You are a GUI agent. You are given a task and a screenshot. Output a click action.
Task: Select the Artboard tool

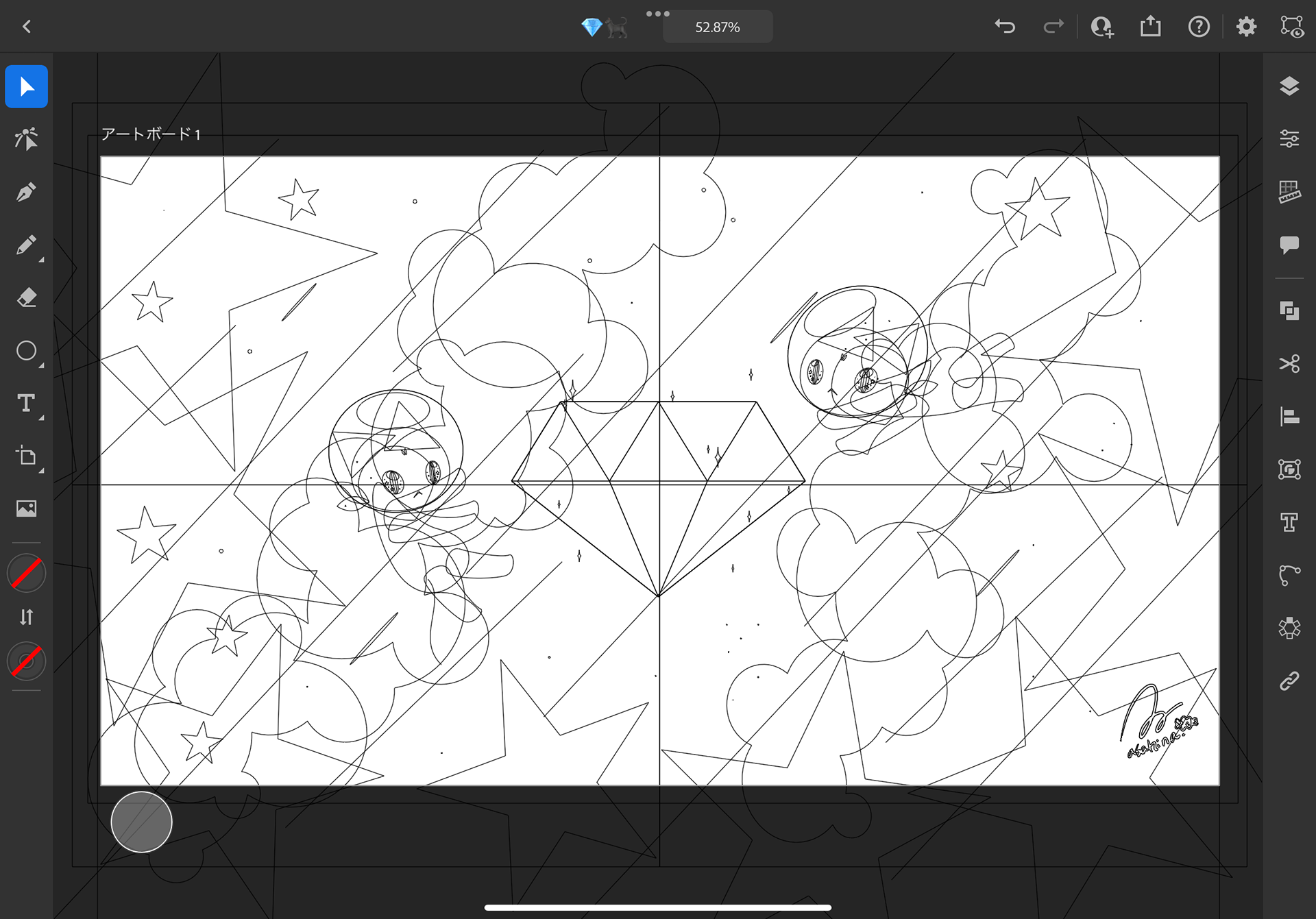26,456
